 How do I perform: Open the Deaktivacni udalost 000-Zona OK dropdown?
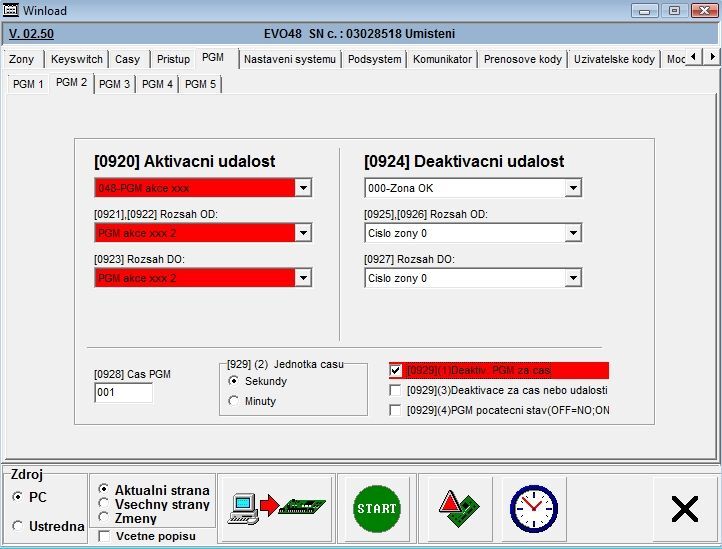pos(572,188)
